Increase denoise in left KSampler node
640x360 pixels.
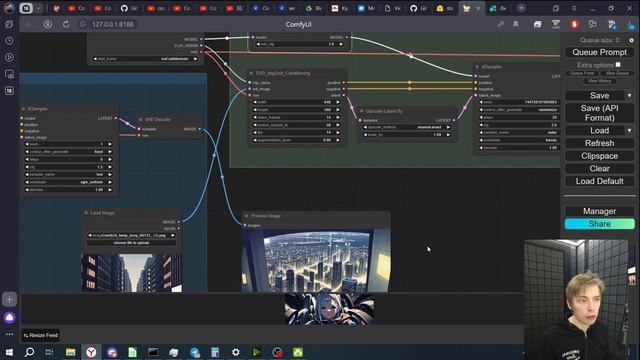(x=109, y=190)
